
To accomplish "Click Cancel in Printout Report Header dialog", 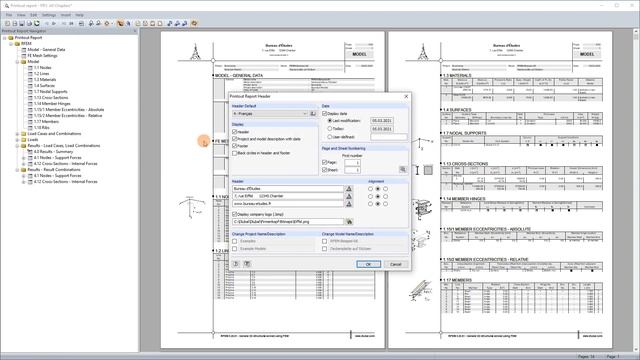I will pos(396,264).
